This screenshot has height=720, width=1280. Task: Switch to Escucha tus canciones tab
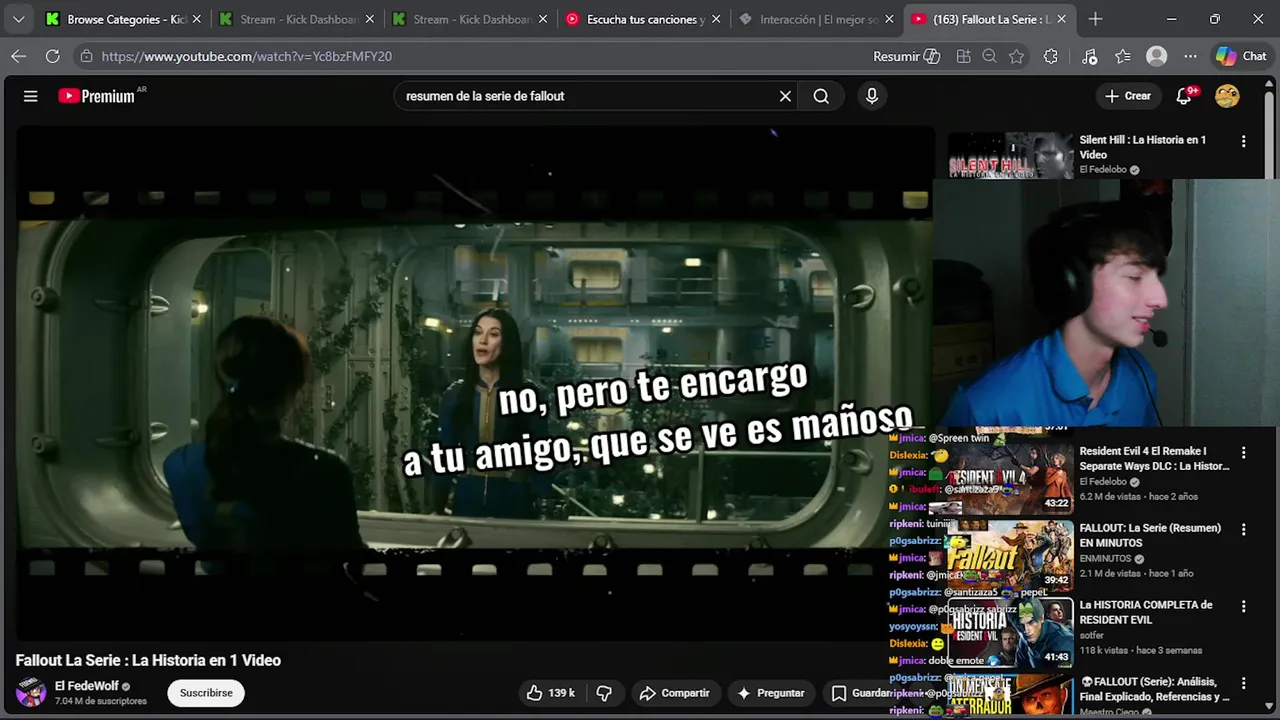(x=642, y=19)
